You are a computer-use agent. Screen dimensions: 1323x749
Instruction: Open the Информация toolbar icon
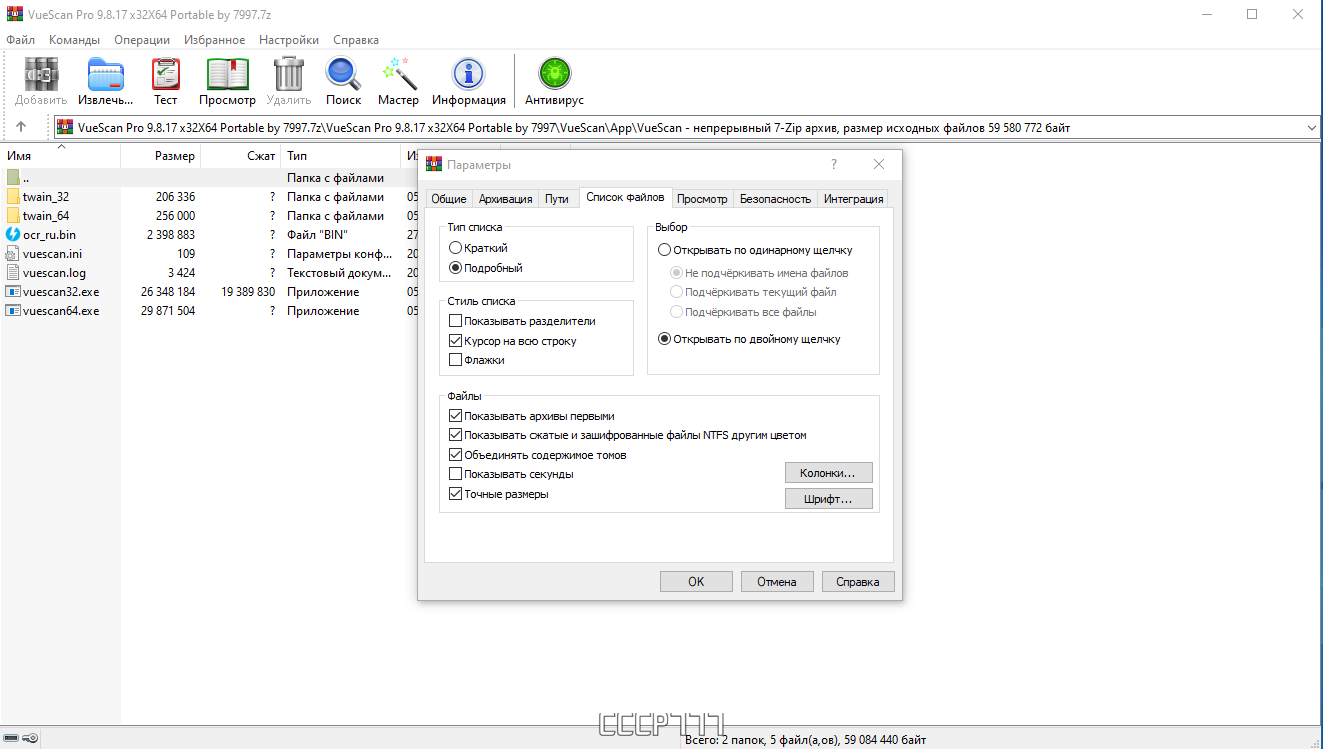click(x=468, y=74)
